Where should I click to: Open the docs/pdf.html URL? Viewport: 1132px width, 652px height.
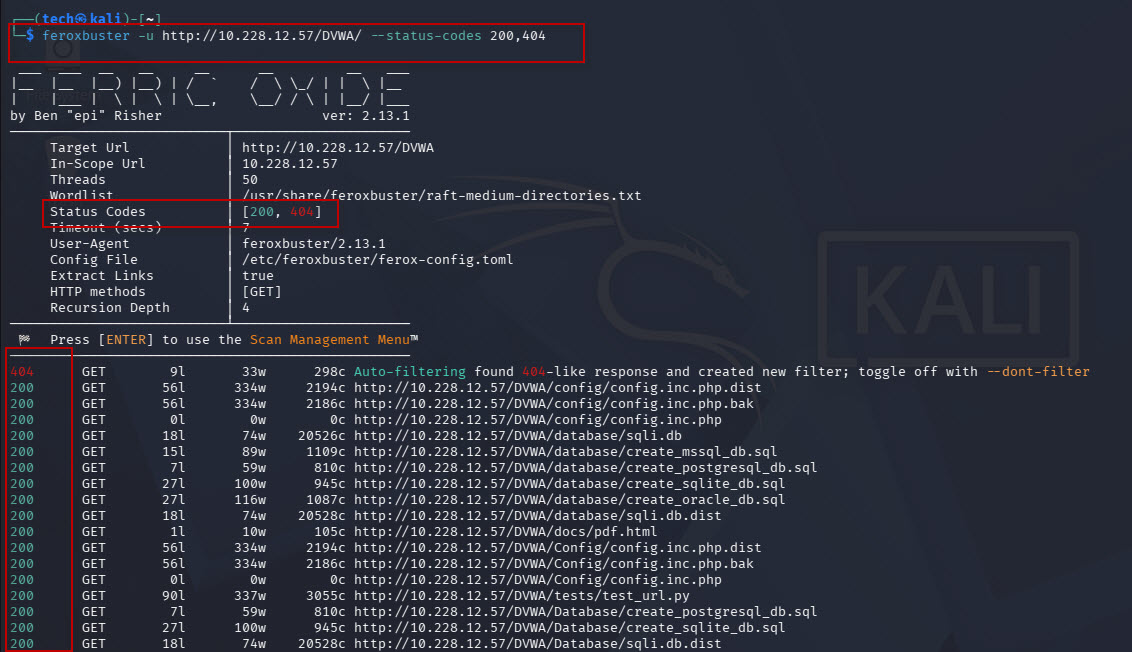coord(505,531)
